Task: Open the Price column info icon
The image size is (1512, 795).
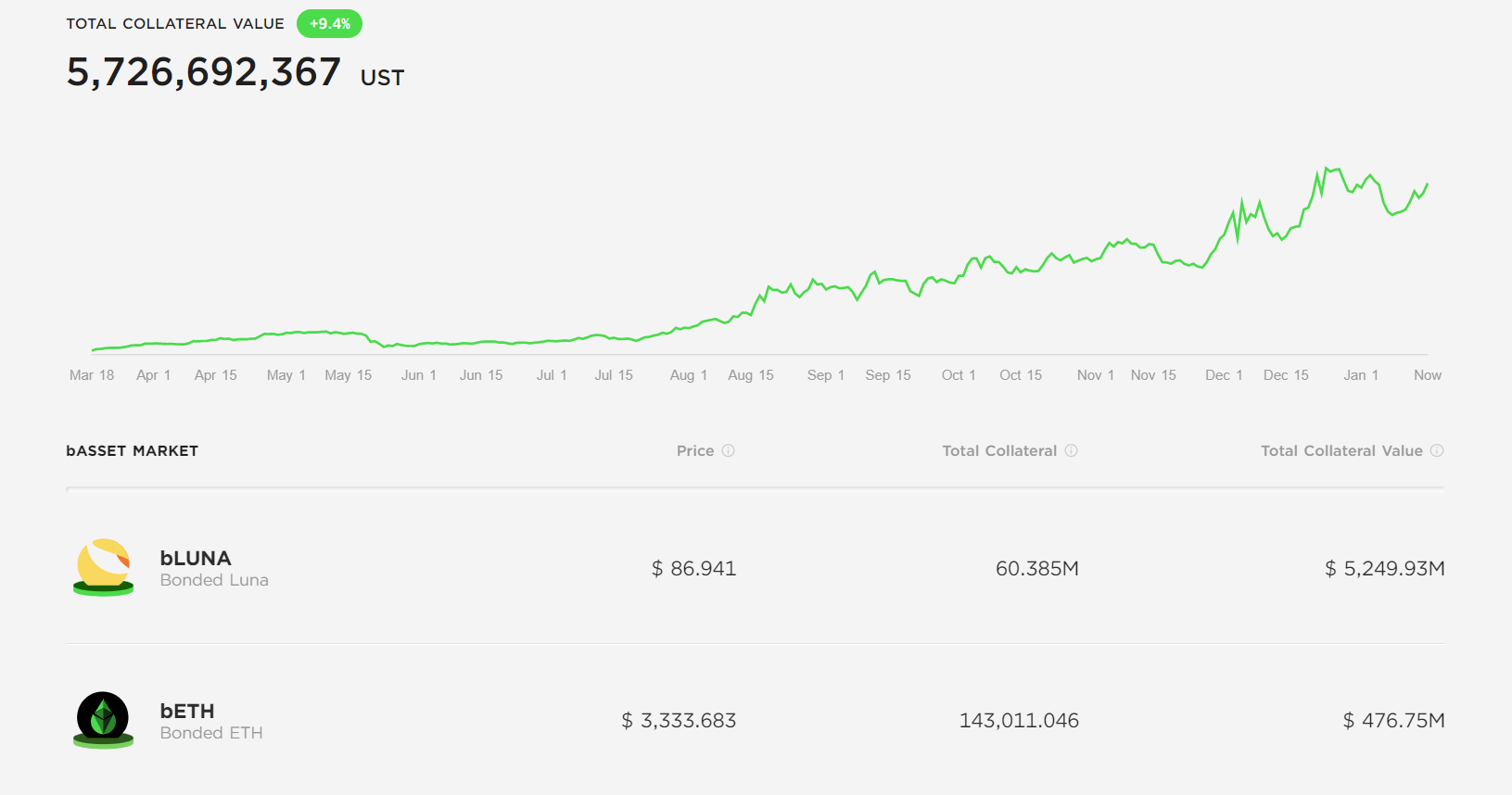Action: (x=728, y=450)
